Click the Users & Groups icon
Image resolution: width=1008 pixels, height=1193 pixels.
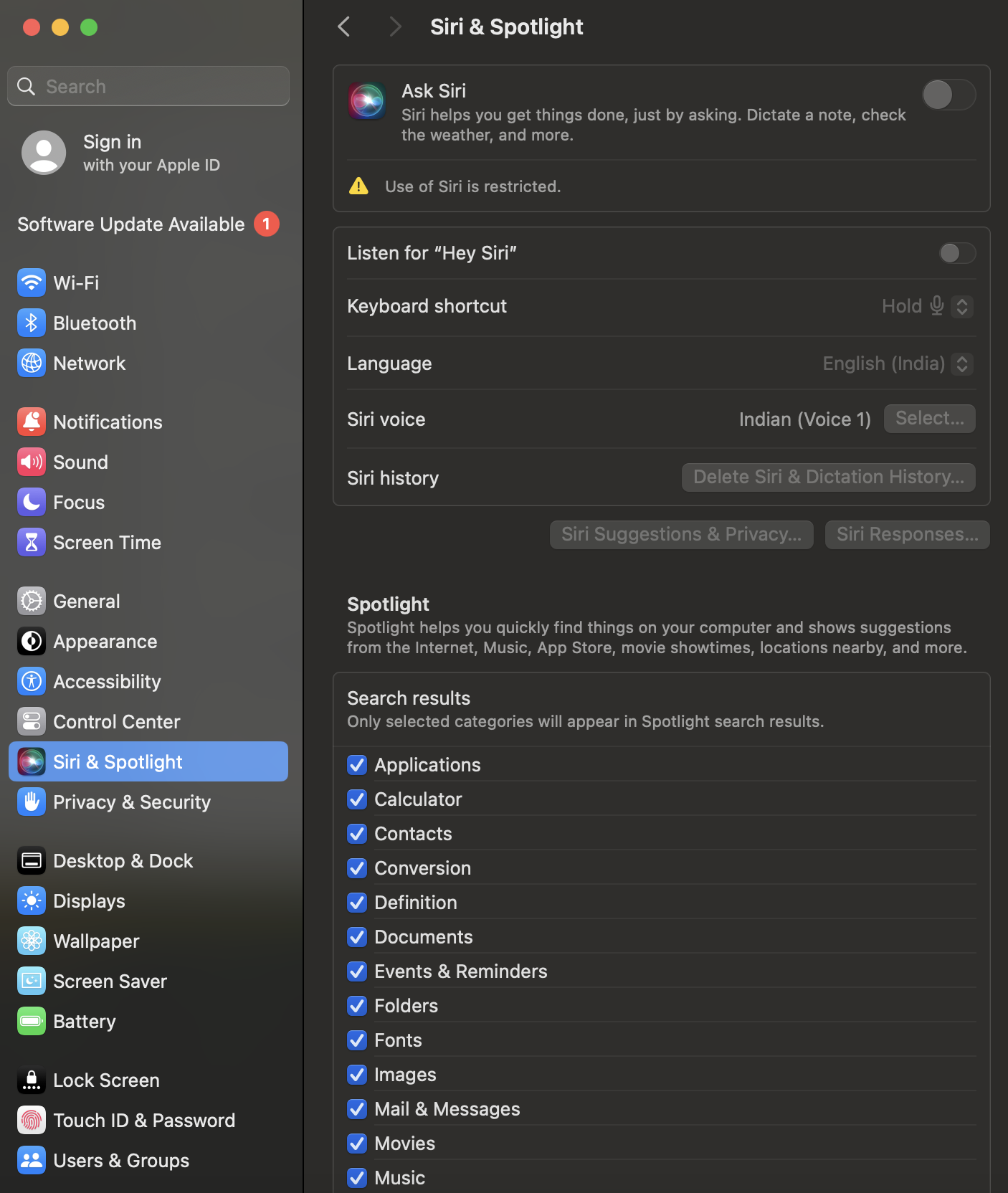[32, 1160]
